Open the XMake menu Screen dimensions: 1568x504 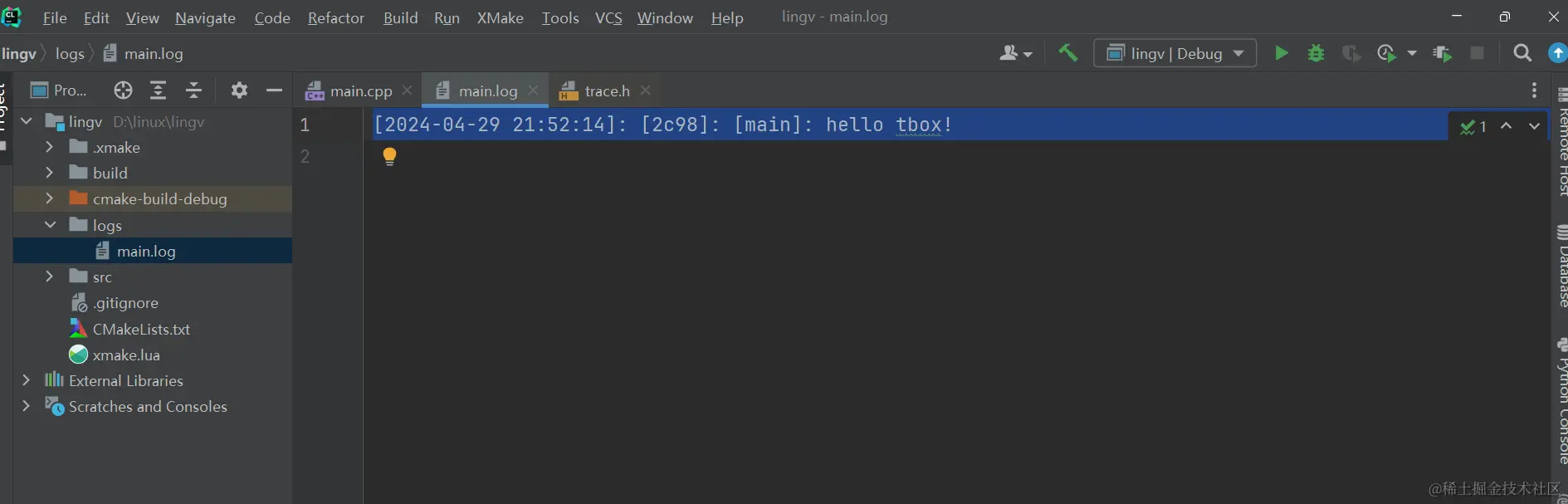[500, 17]
